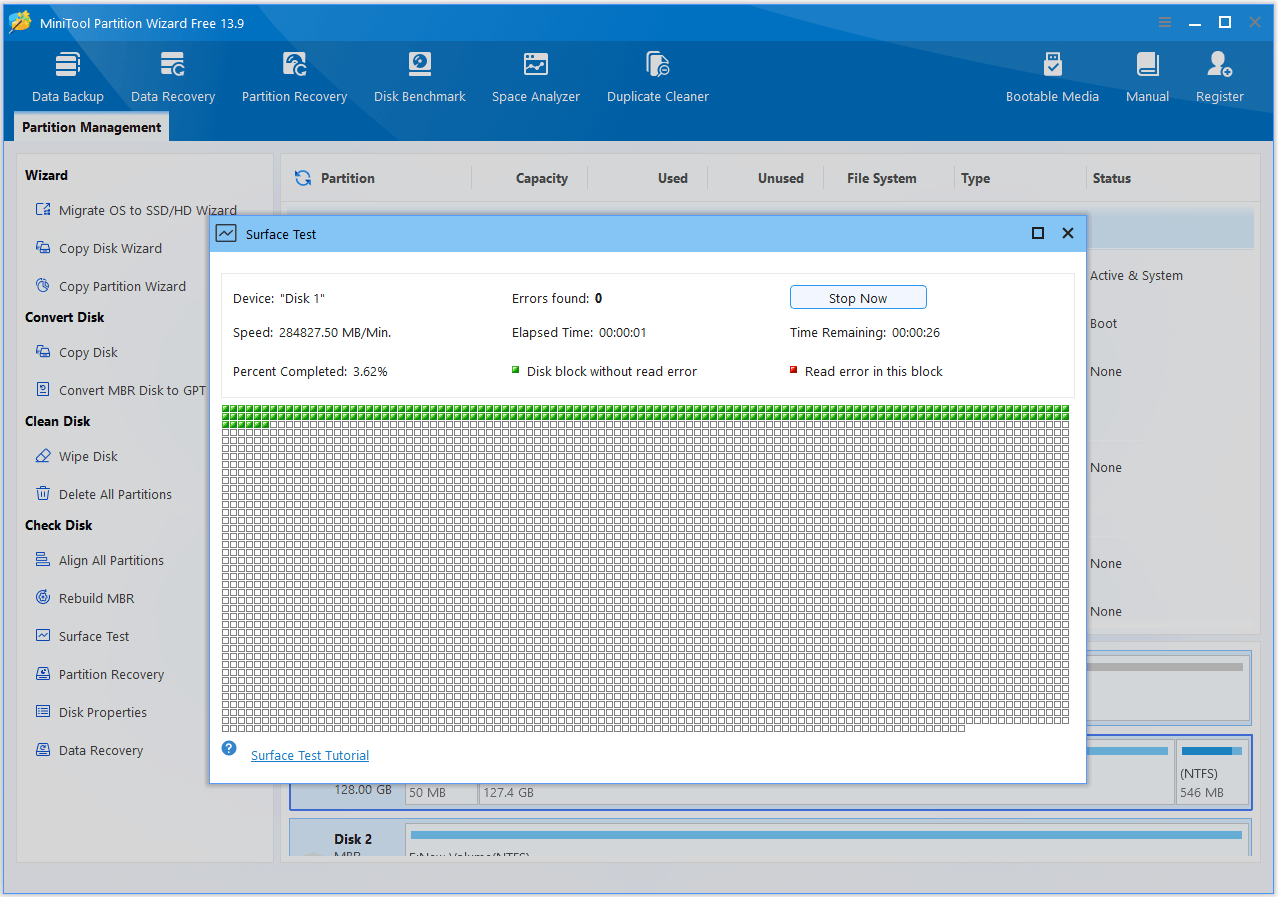
Task: Click the Wipe Disk label
Action: pyautogui.click(x=88, y=456)
